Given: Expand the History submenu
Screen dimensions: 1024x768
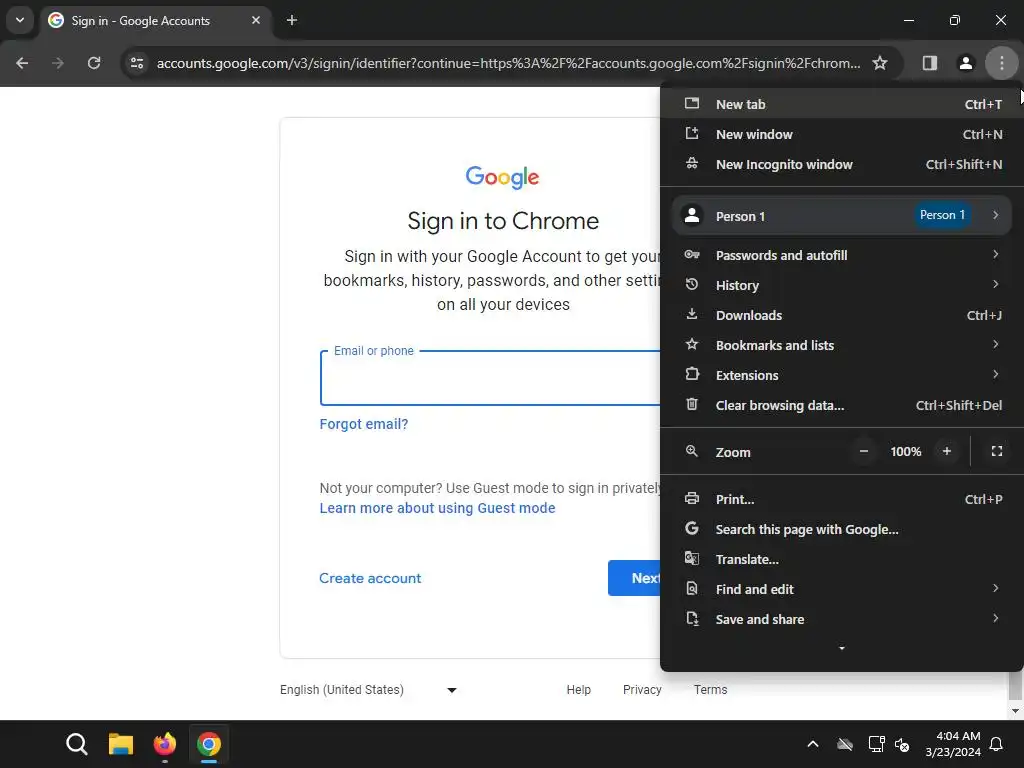Looking at the screenshot, I should [842, 285].
